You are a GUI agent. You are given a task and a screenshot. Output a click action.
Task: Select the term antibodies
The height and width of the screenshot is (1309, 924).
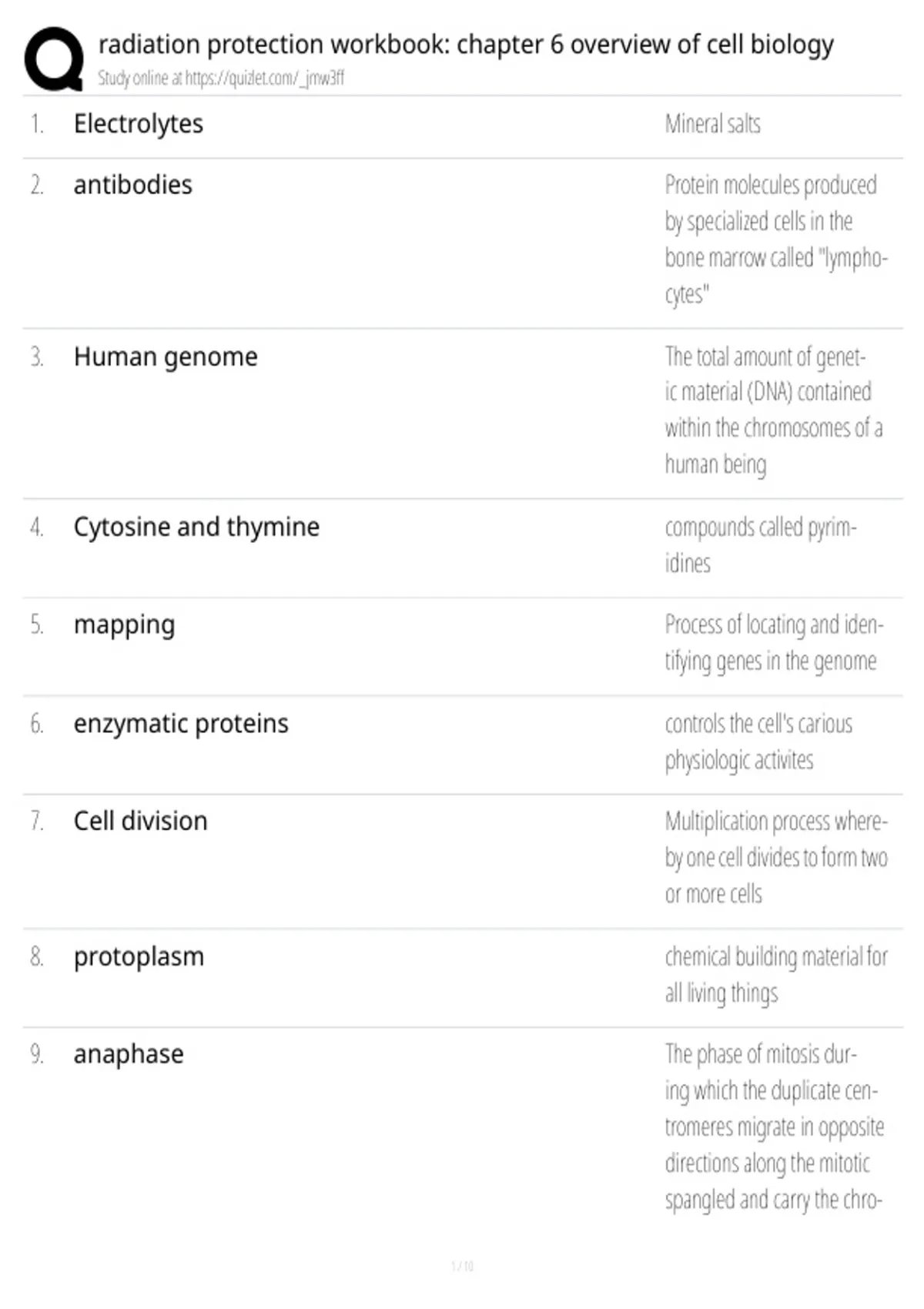(x=132, y=185)
